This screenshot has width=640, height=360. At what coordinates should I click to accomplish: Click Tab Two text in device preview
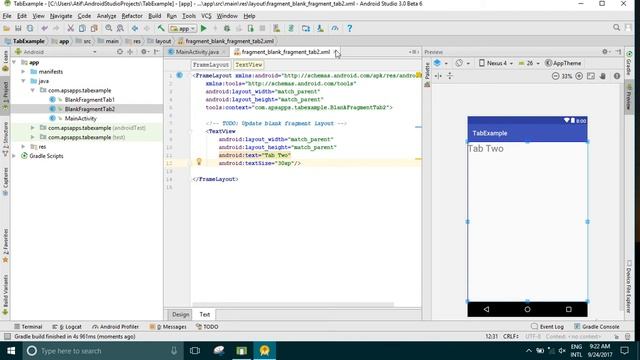pos(486,149)
